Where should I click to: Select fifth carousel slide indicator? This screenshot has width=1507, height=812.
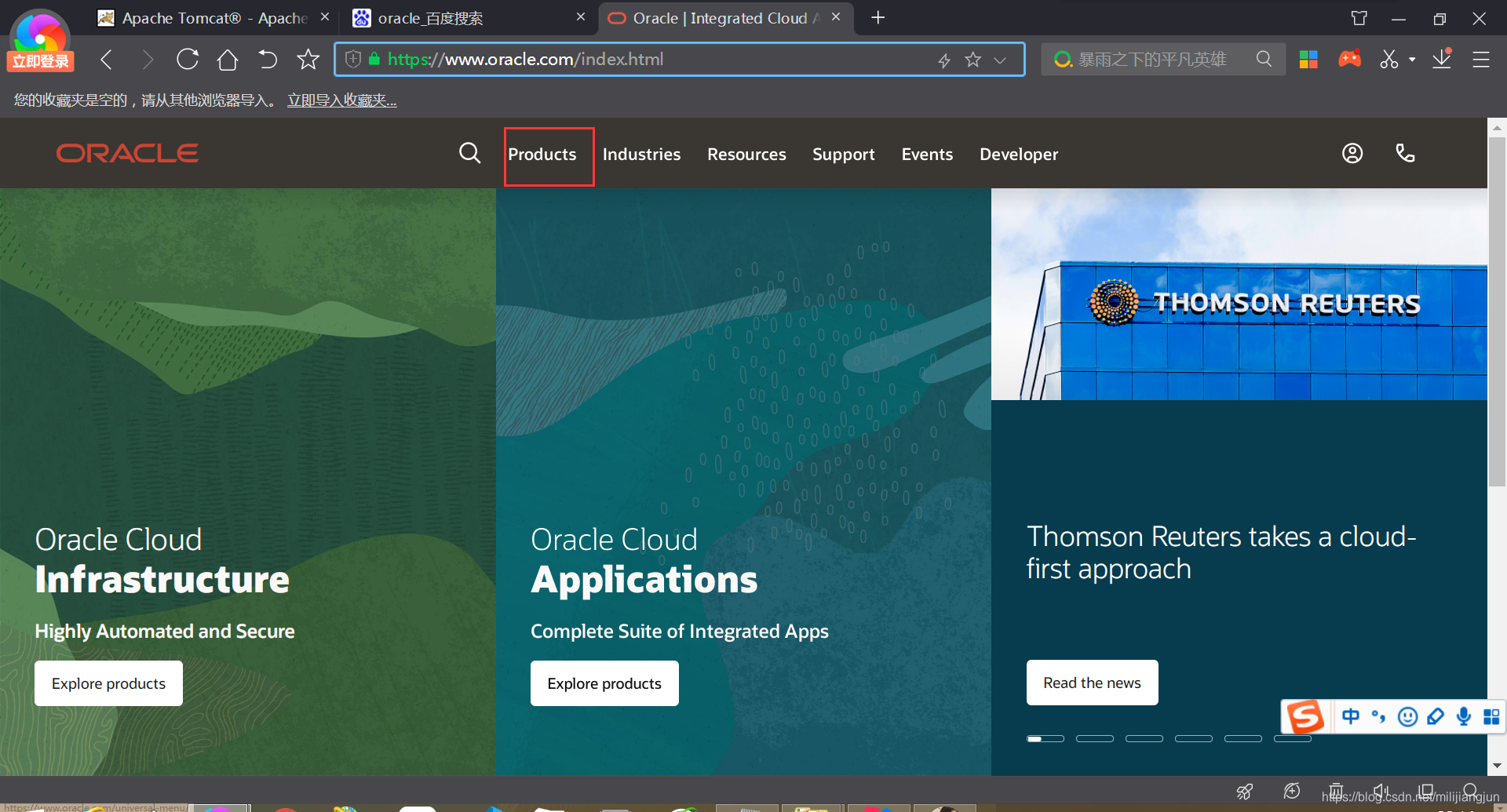click(1243, 738)
